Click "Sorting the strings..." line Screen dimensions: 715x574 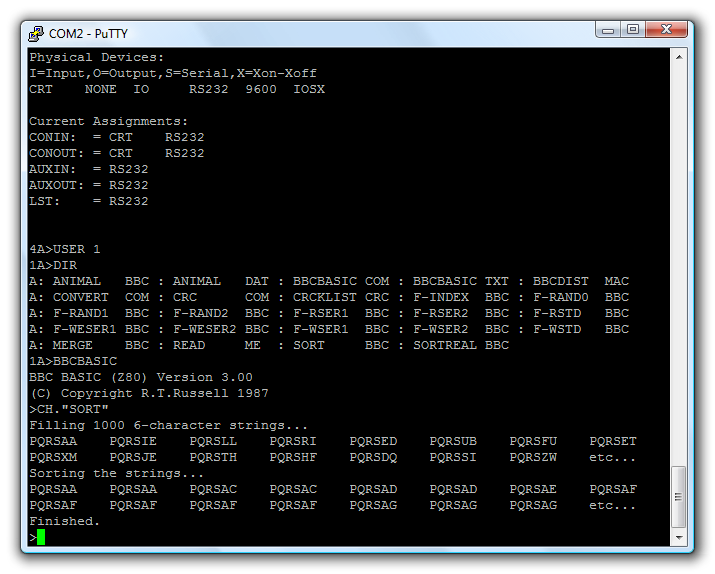point(116,473)
